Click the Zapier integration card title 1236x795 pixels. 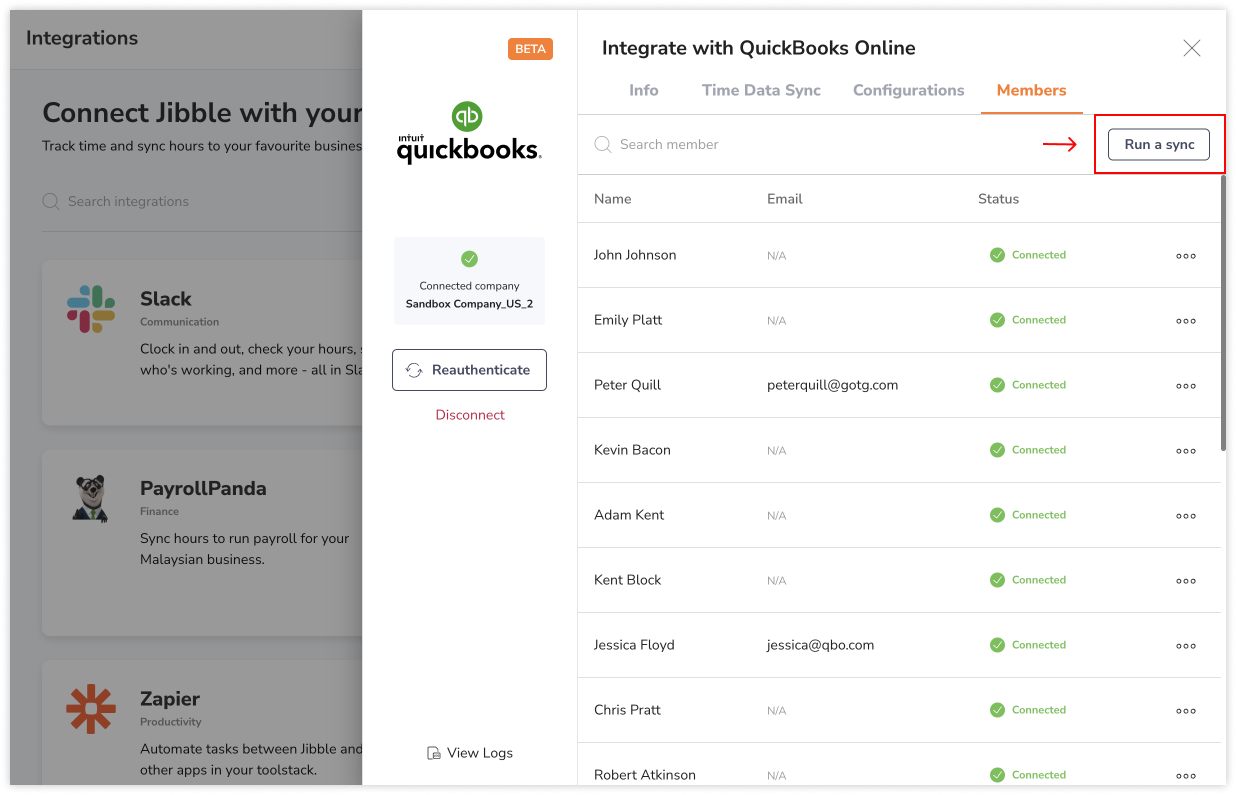pos(170,699)
